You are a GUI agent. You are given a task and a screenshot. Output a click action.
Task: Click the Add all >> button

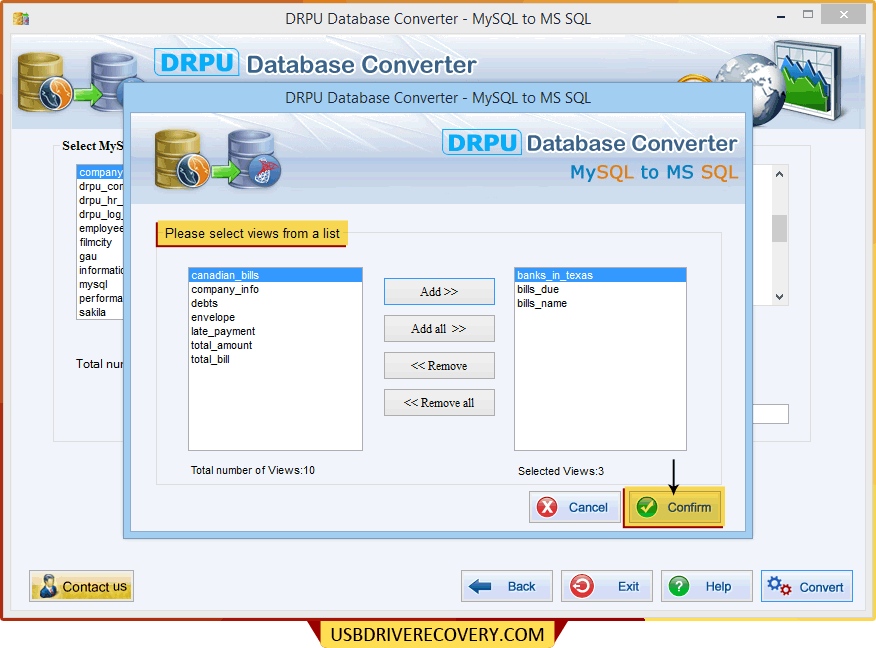[x=439, y=328]
